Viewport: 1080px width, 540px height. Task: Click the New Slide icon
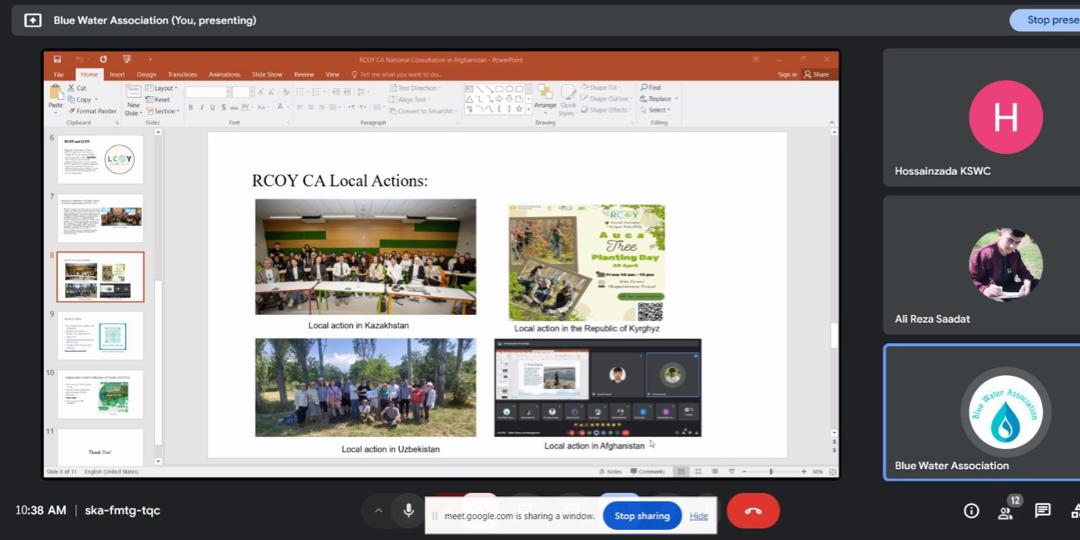coord(133,99)
